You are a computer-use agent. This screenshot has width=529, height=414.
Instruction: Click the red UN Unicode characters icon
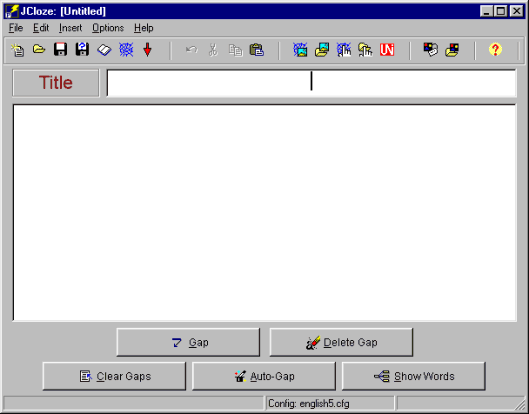387,50
